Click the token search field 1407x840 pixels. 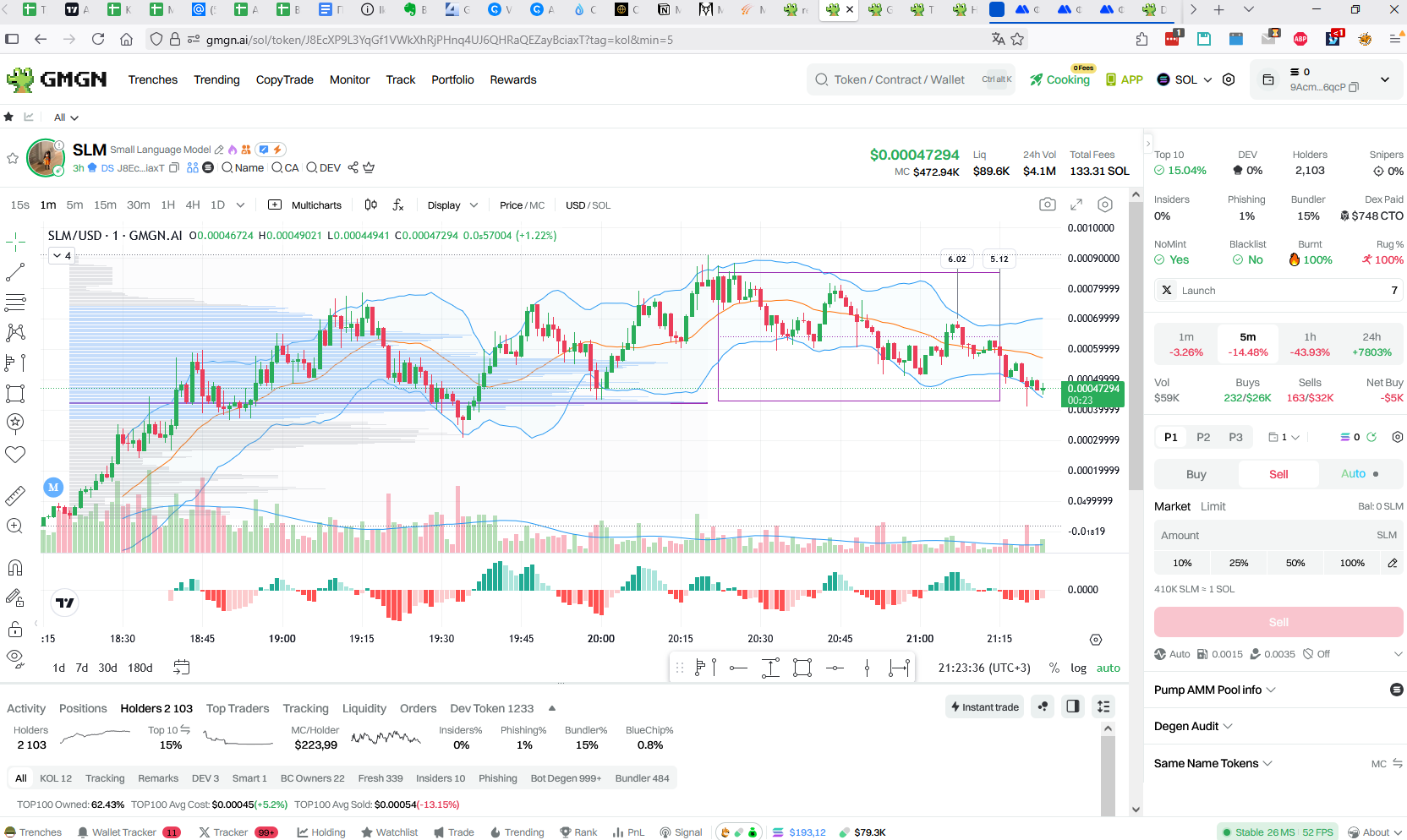point(911,79)
